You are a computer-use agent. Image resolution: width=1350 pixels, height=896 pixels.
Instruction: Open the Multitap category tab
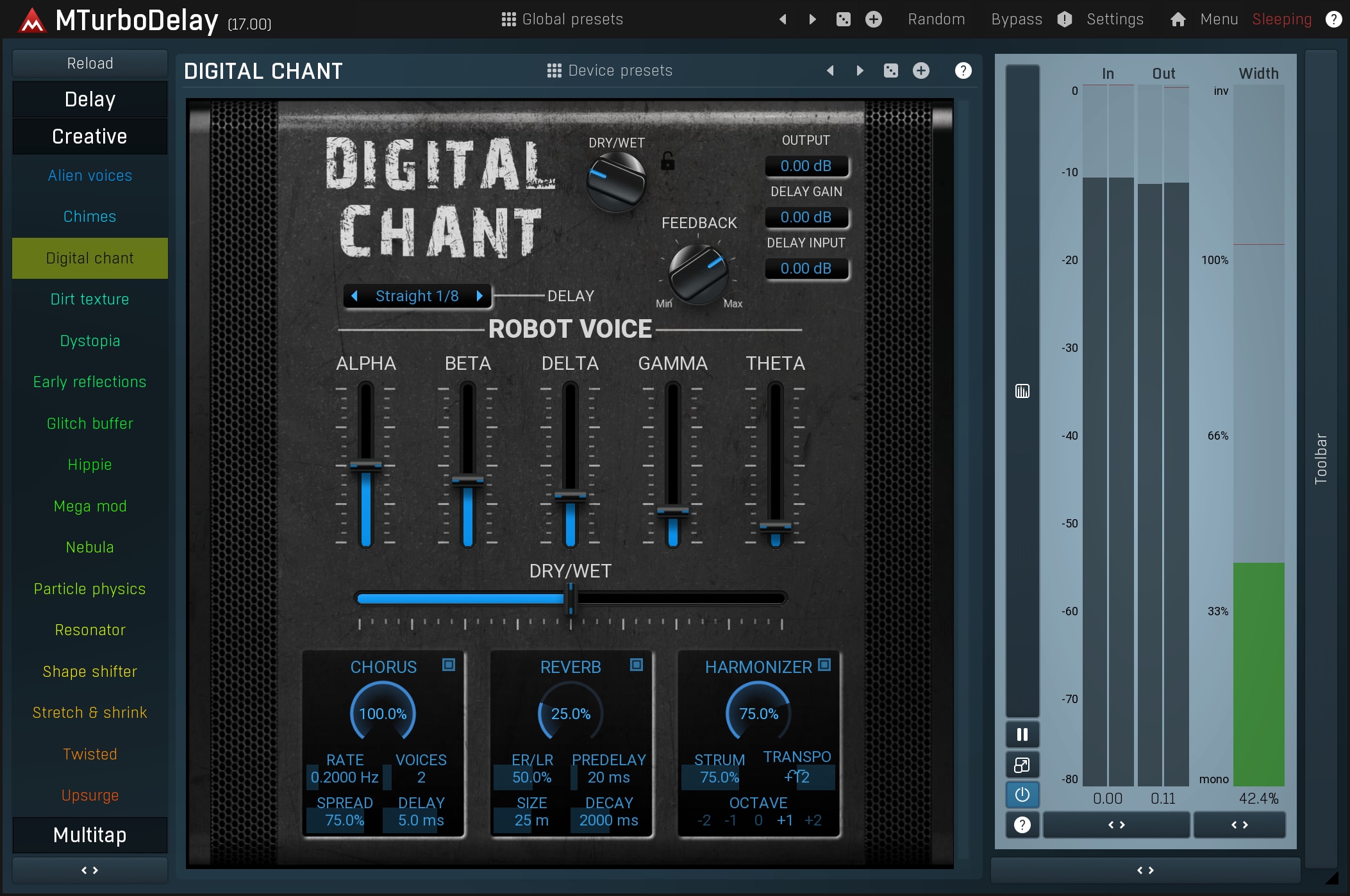(x=90, y=834)
